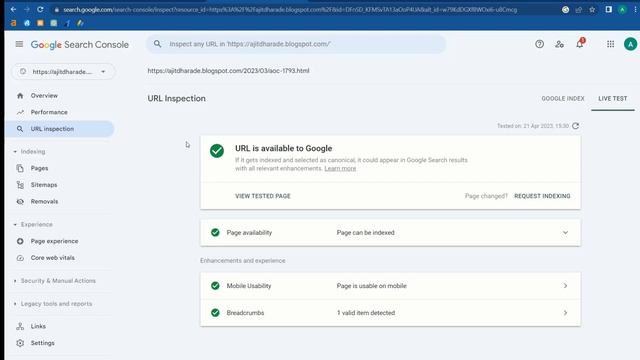The image size is (640, 360).
Task: Open the account avatar in Search Console
Action: 630,44
